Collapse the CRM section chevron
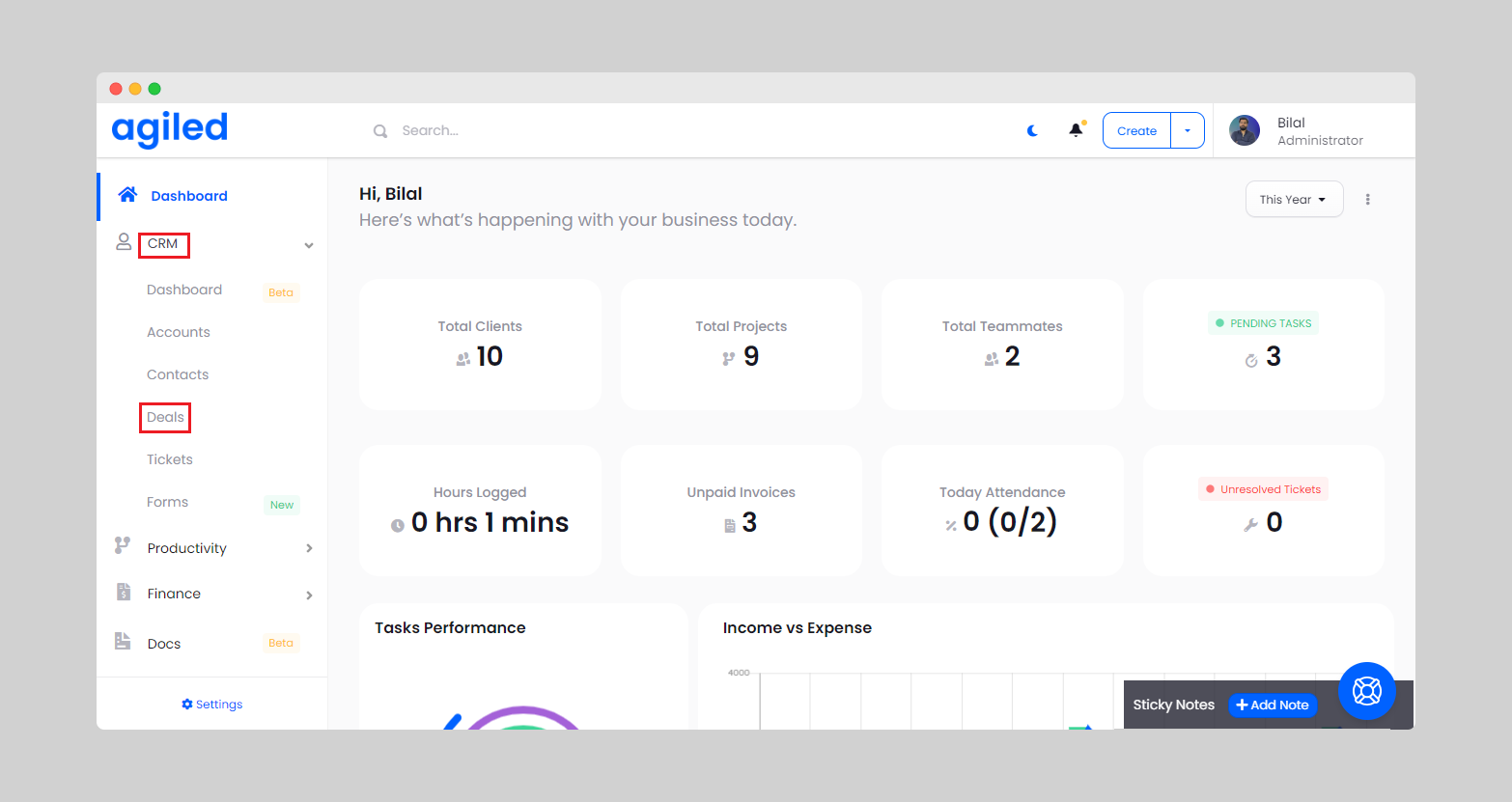This screenshot has height=802, width=1512. [x=309, y=245]
